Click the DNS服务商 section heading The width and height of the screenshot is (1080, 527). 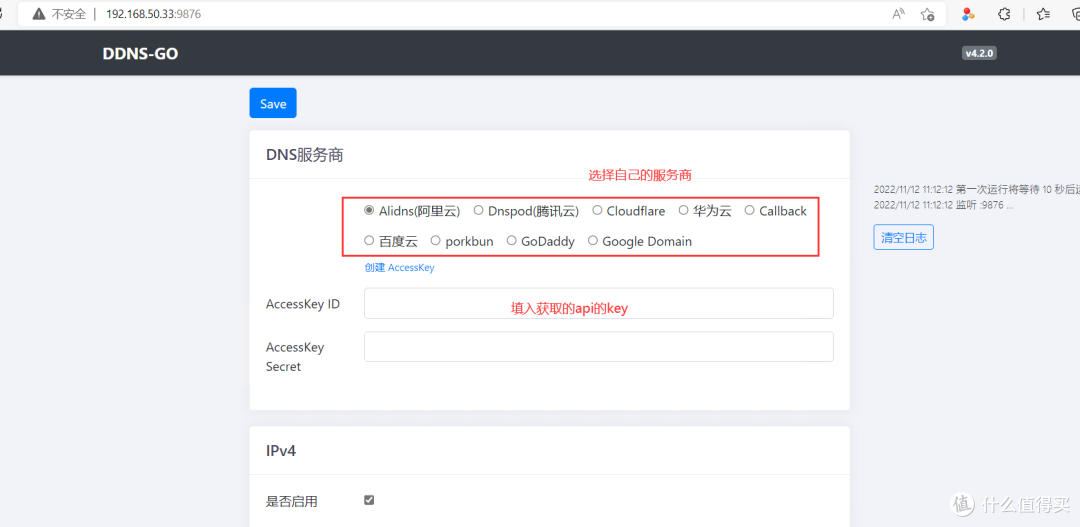(x=304, y=155)
